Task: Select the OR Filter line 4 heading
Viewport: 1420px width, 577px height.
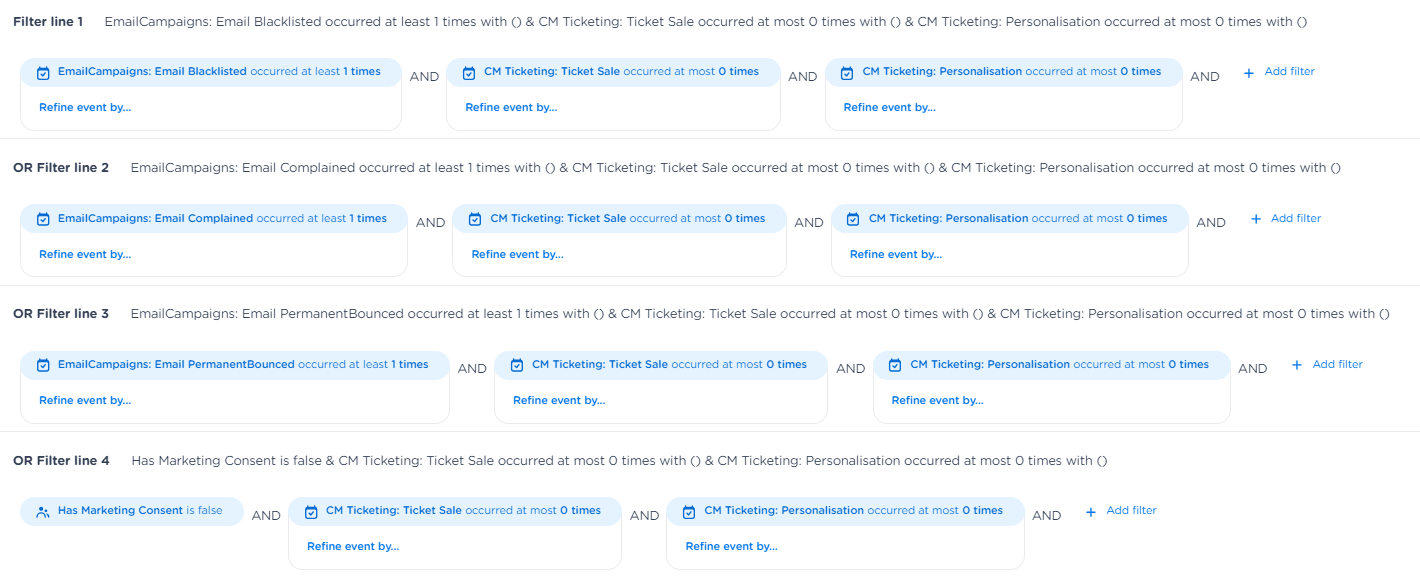Action: [61, 461]
